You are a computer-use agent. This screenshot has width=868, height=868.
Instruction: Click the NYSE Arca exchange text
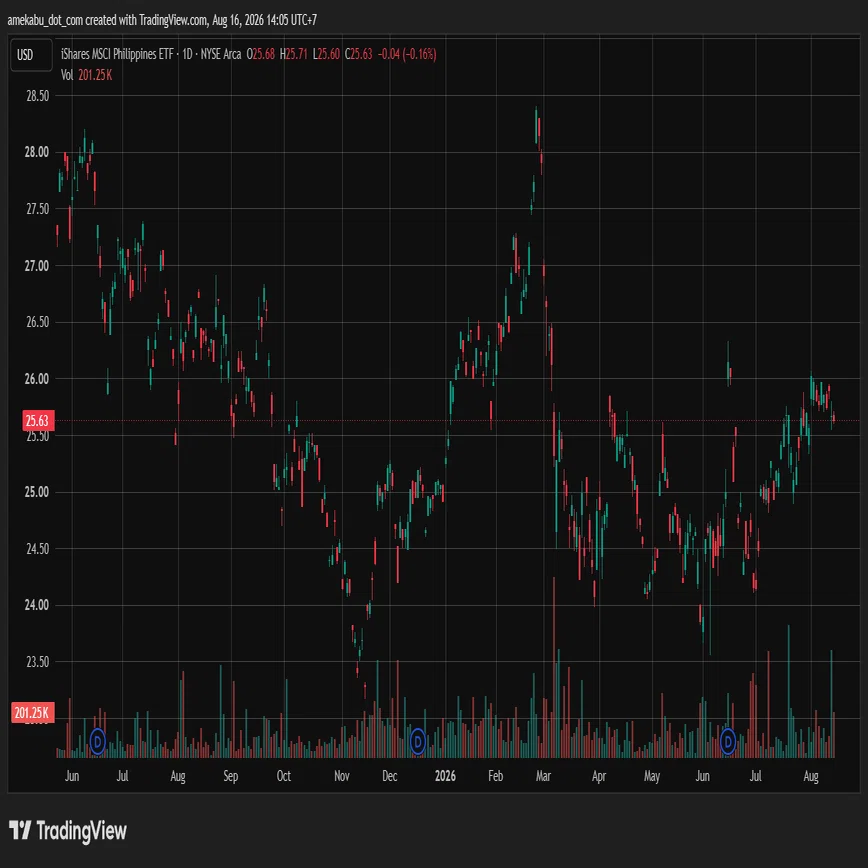click(x=221, y=54)
